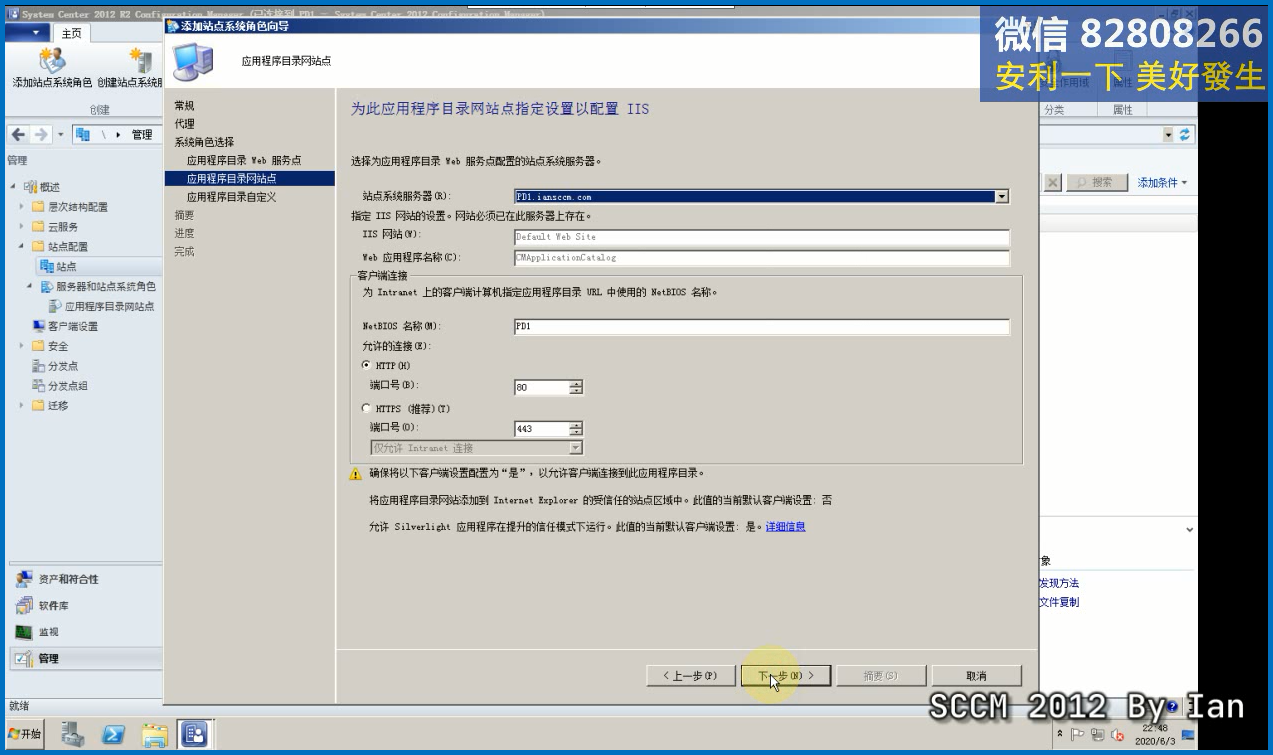Clear the search using the X button
The height and width of the screenshot is (755, 1273).
click(x=1053, y=182)
